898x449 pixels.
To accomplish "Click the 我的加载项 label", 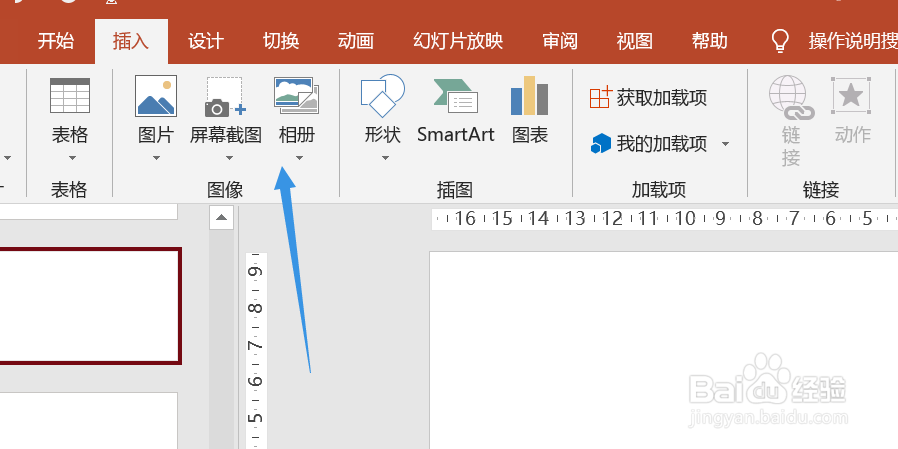I will click(661, 144).
